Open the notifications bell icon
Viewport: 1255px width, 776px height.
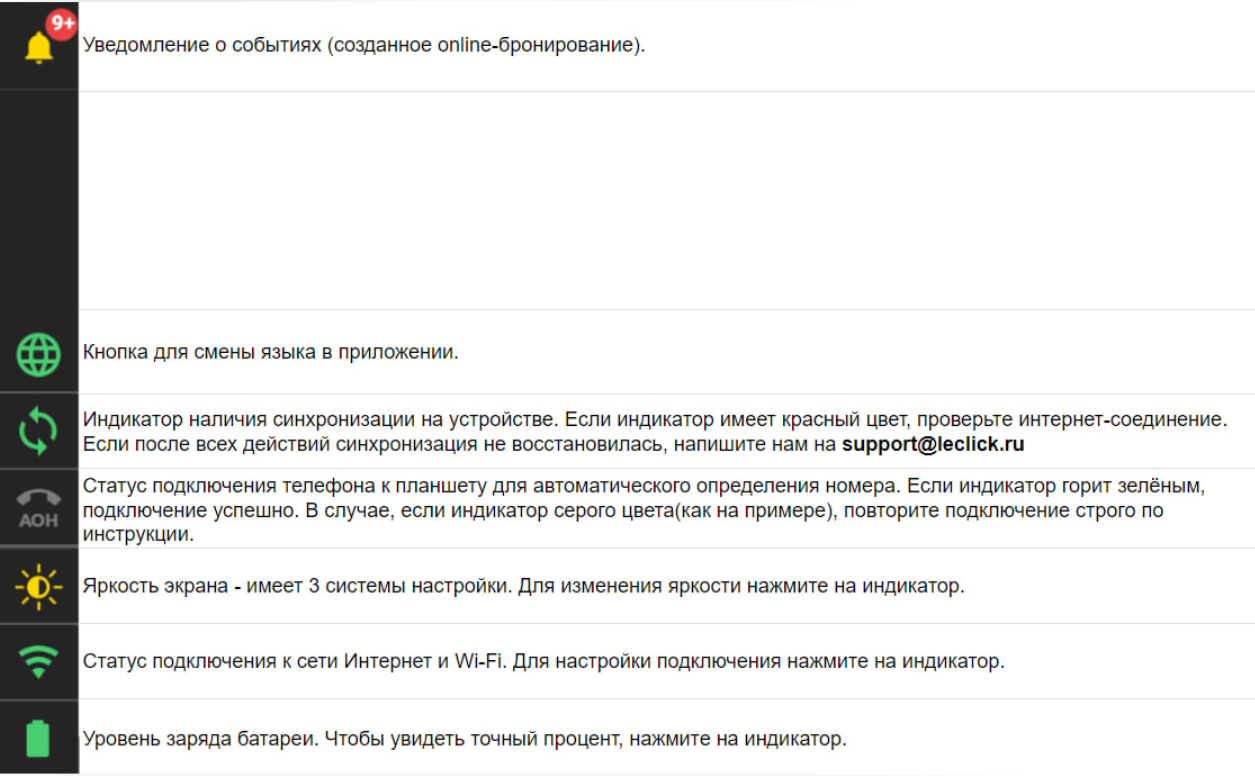(x=38, y=47)
